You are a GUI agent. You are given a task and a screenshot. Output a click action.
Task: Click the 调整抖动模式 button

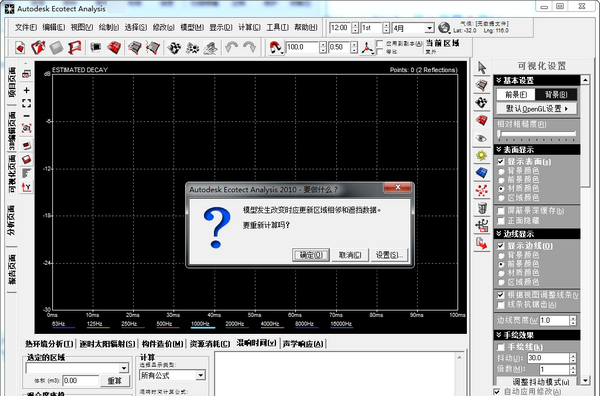pyautogui.click(x=537, y=382)
